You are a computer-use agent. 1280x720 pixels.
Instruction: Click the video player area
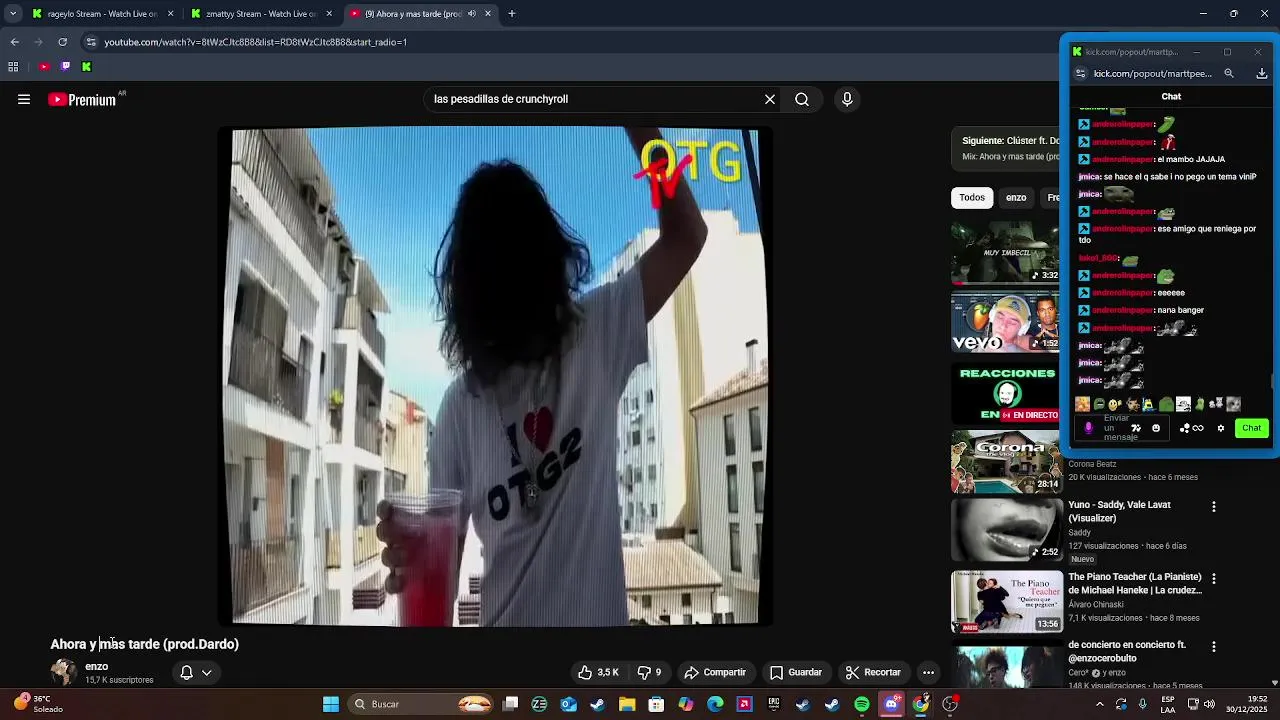pyautogui.click(x=495, y=376)
